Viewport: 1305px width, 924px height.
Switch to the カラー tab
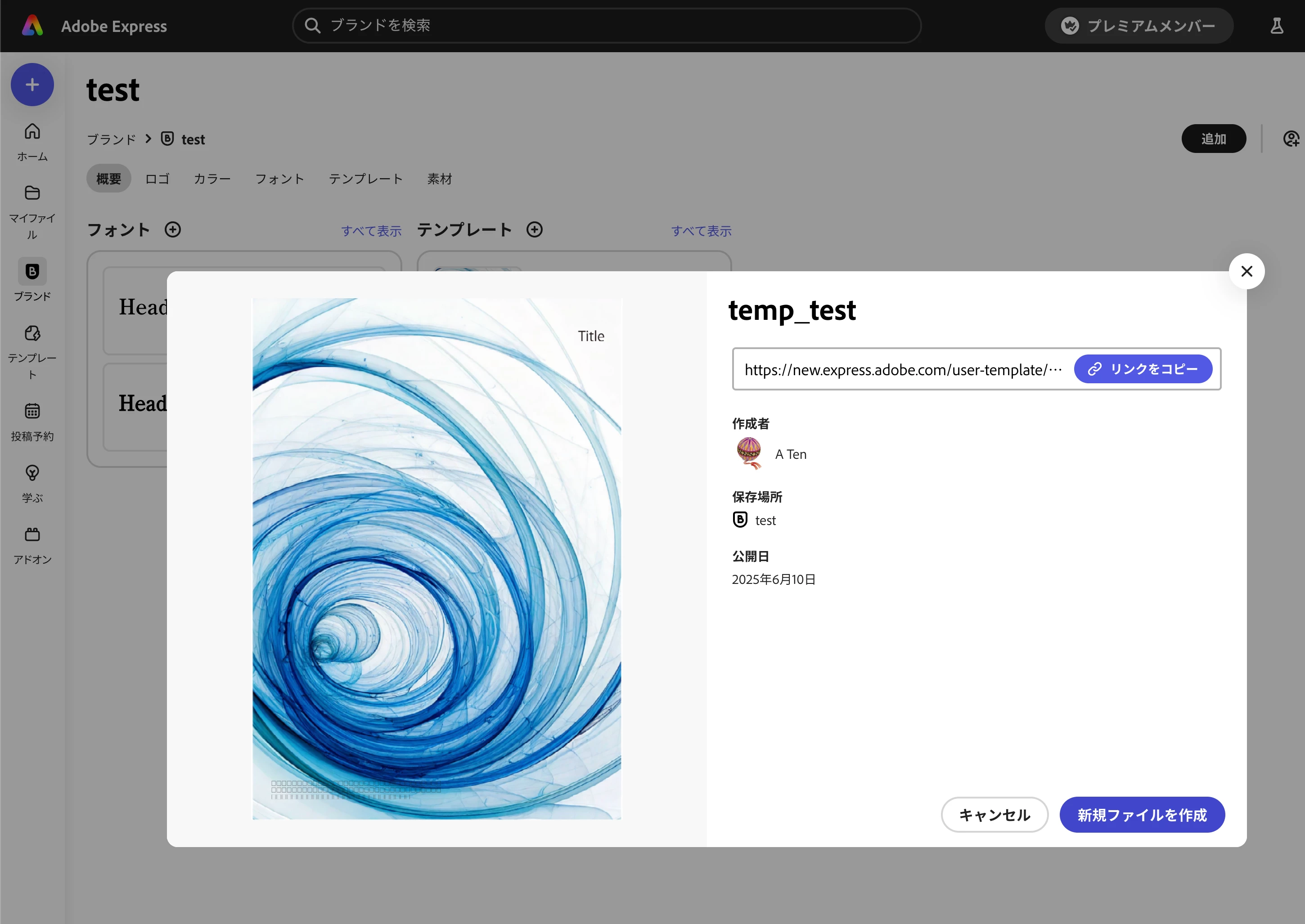pos(211,179)
